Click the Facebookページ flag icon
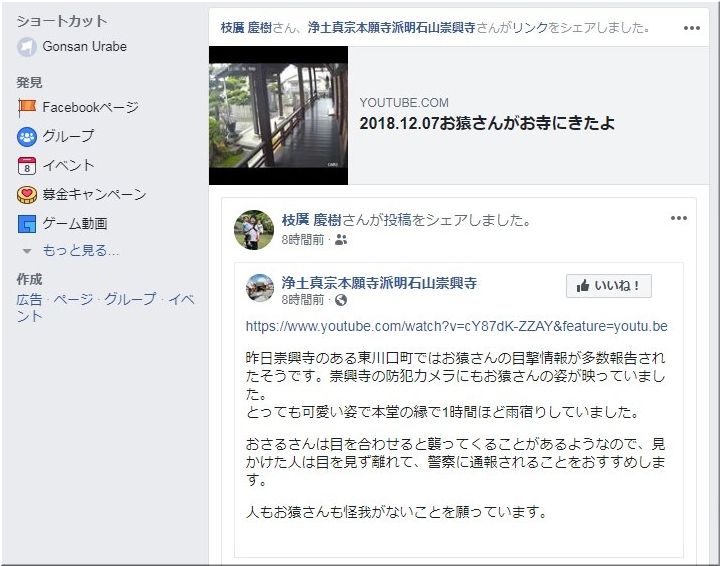Image resolution: width=720 pixels, height=566 pixels. (27, 107)
